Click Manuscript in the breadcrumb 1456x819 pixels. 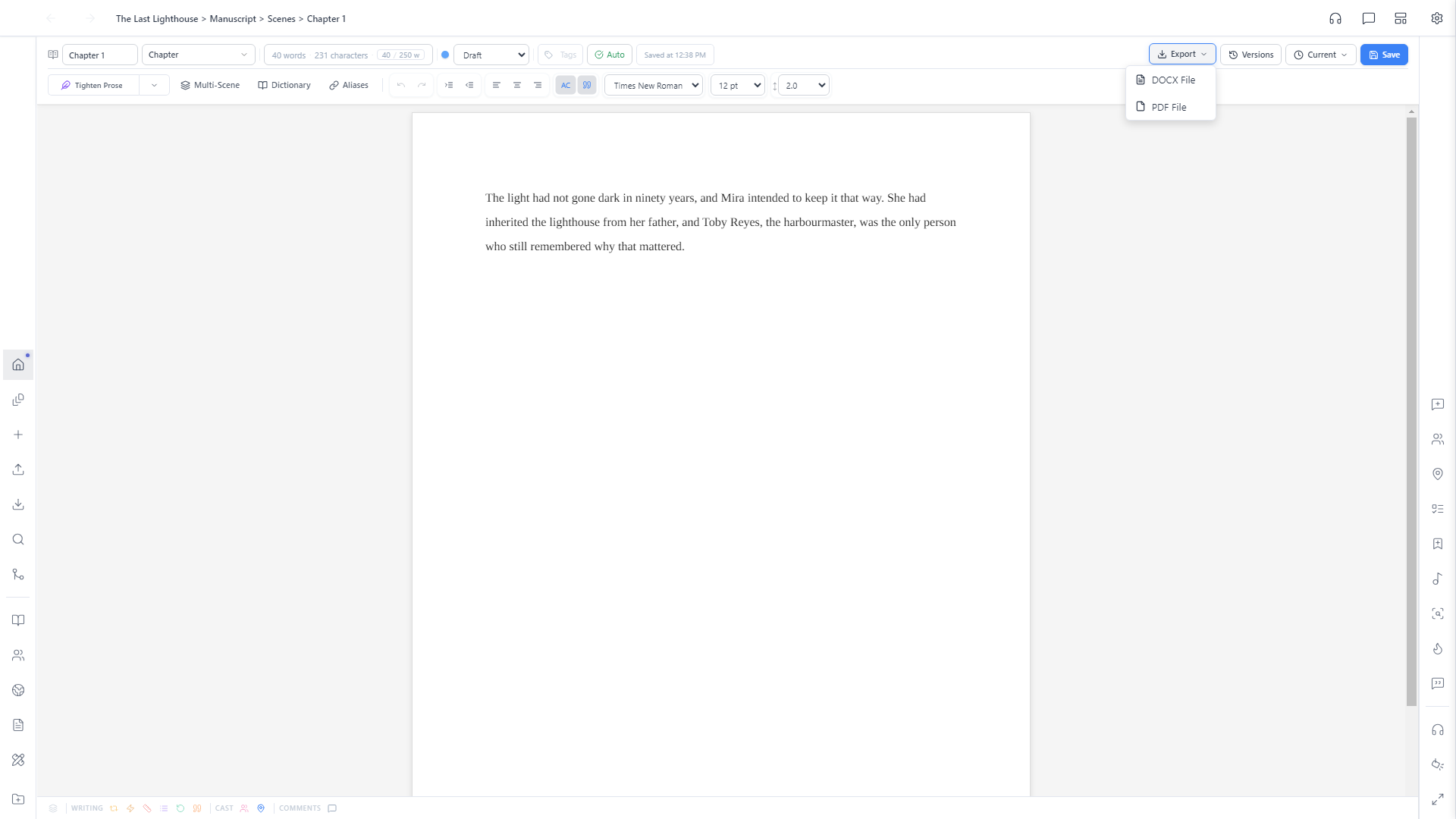pyautogui.click(x=233, y=19)
